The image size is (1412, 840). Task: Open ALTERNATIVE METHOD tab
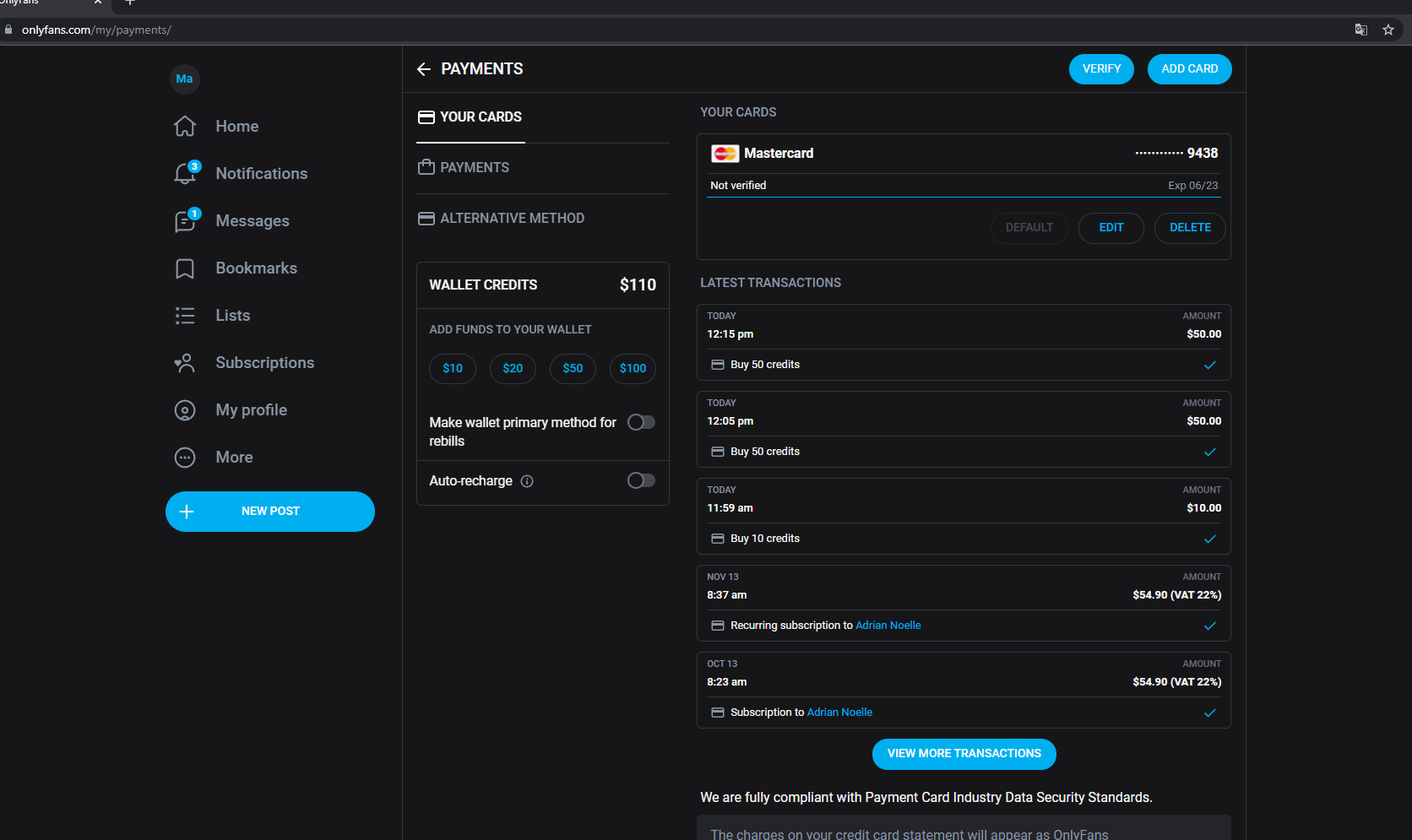point(502,219)
